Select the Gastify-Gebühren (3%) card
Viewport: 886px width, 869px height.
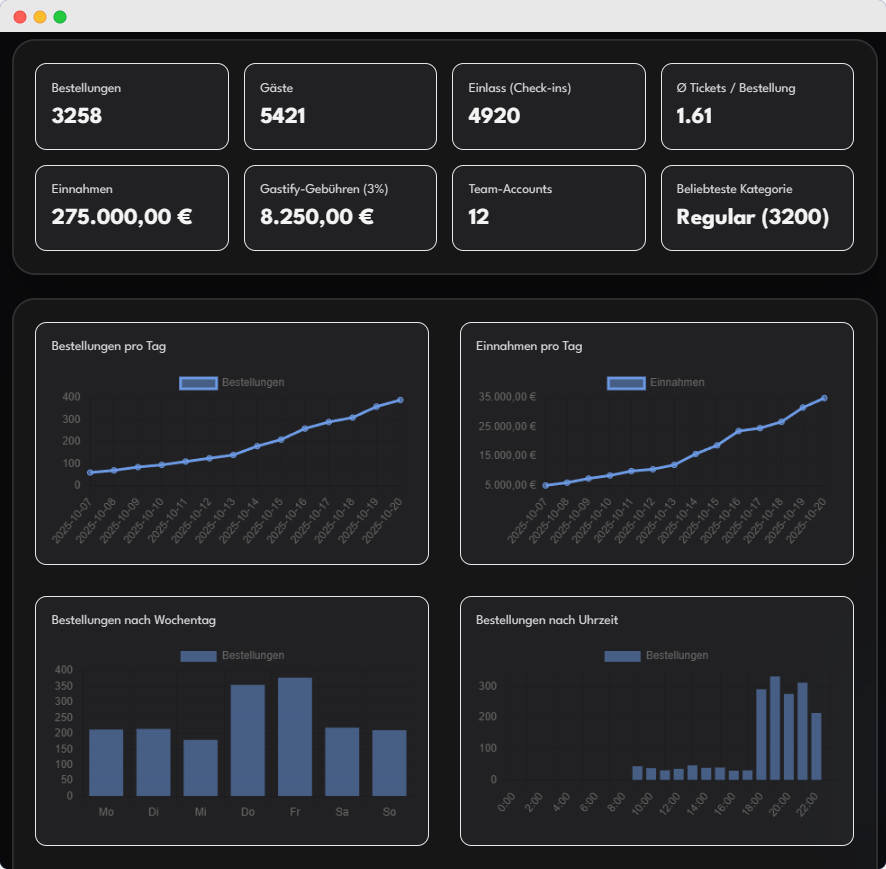click(340, 208)
